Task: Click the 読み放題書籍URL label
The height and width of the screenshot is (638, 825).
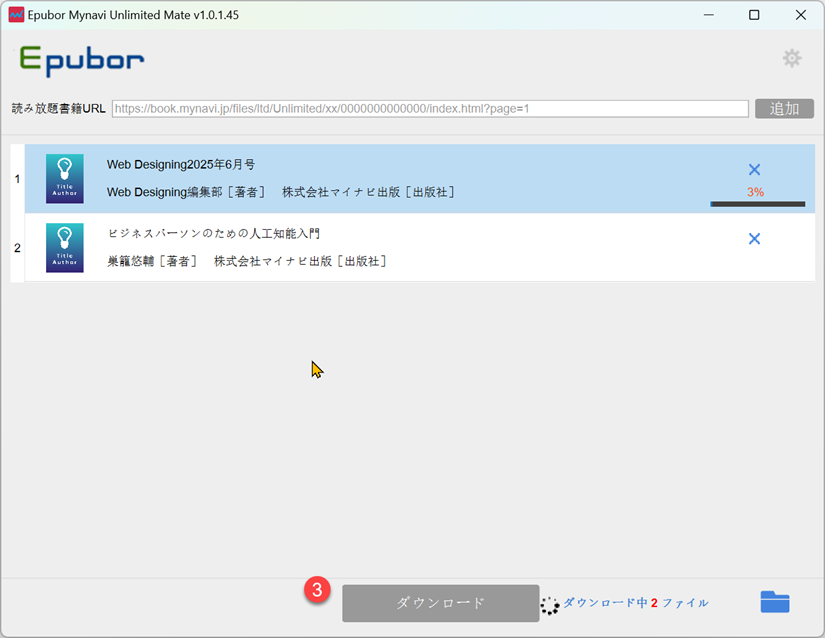Action: click(58, 109)
